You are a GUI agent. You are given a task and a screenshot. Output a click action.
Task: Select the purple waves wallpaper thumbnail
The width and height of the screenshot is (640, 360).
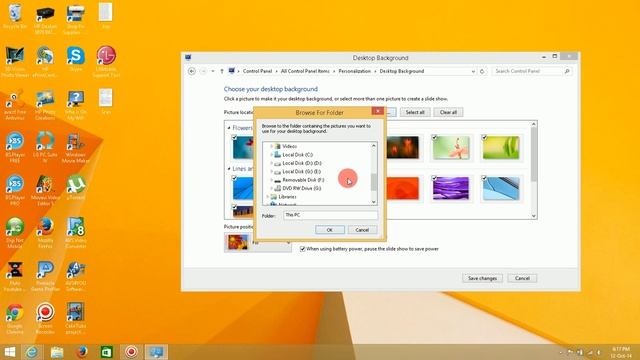coord(451,188)
